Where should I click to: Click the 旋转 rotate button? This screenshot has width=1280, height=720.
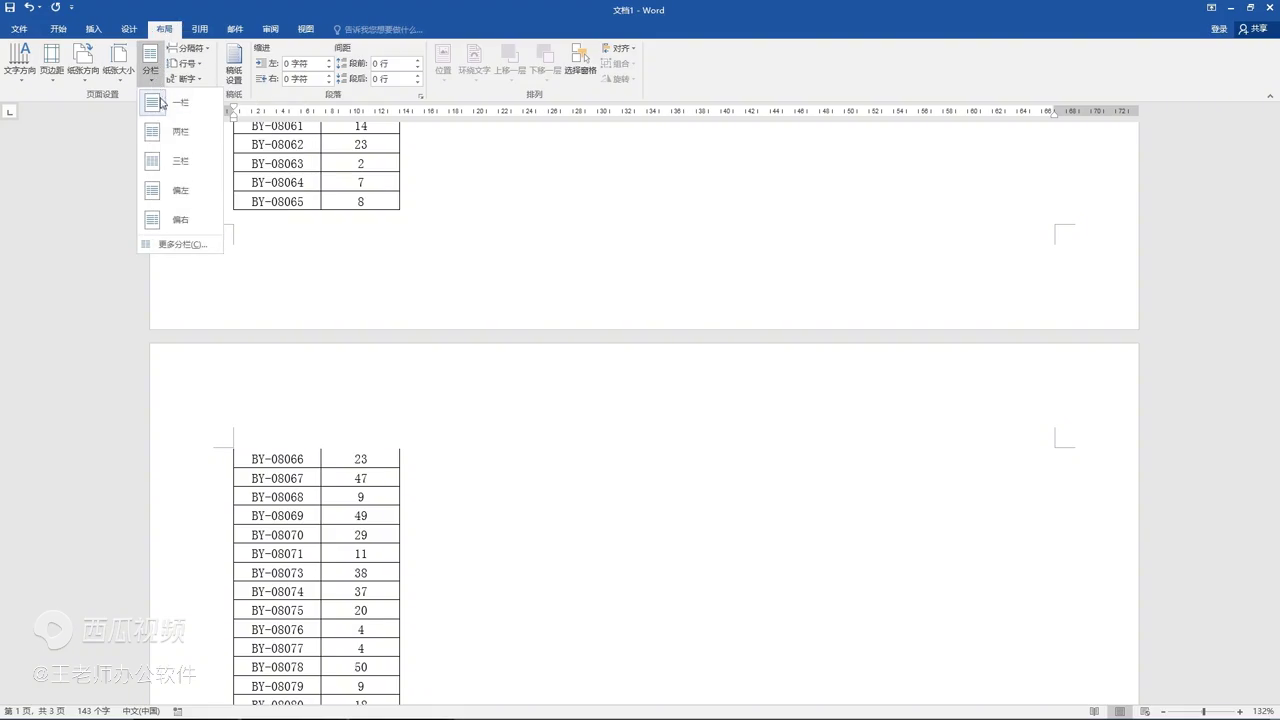point(618,79)
